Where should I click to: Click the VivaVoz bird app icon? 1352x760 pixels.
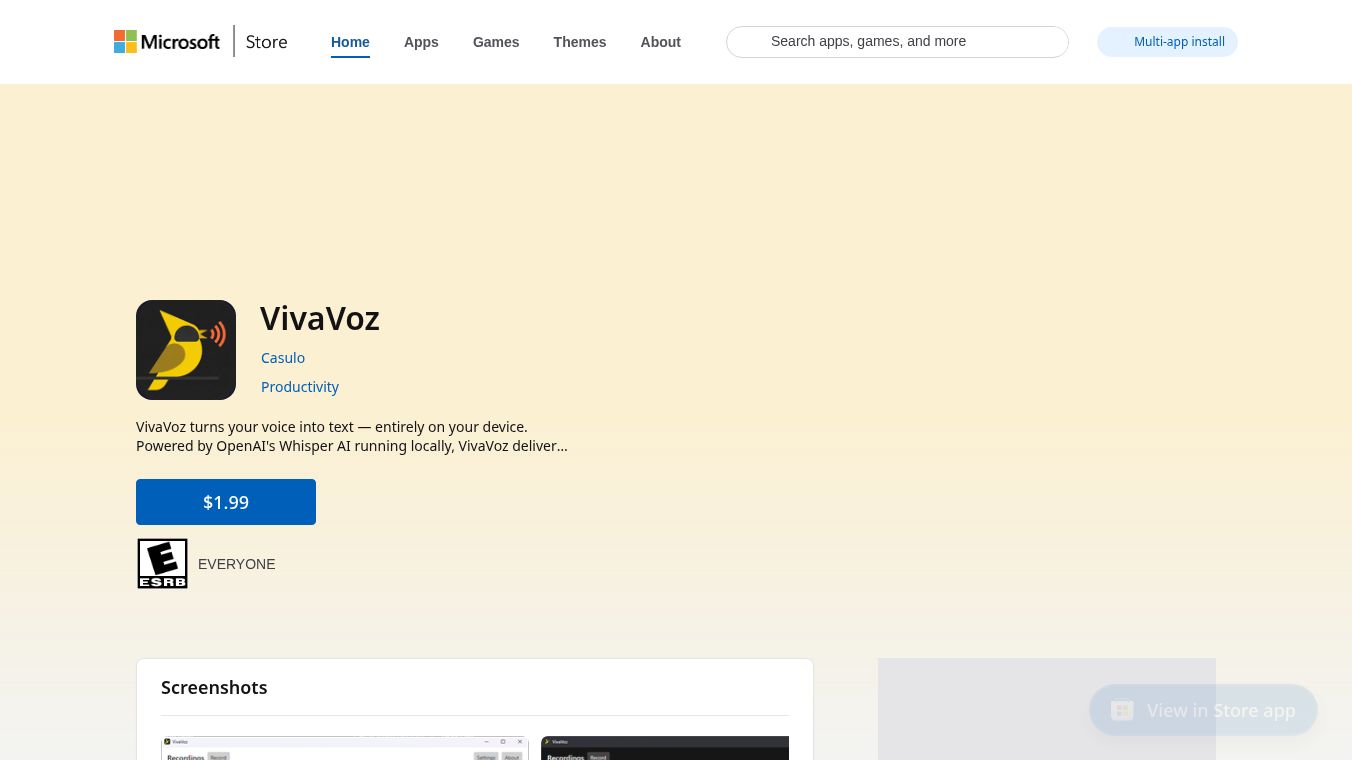186,350
